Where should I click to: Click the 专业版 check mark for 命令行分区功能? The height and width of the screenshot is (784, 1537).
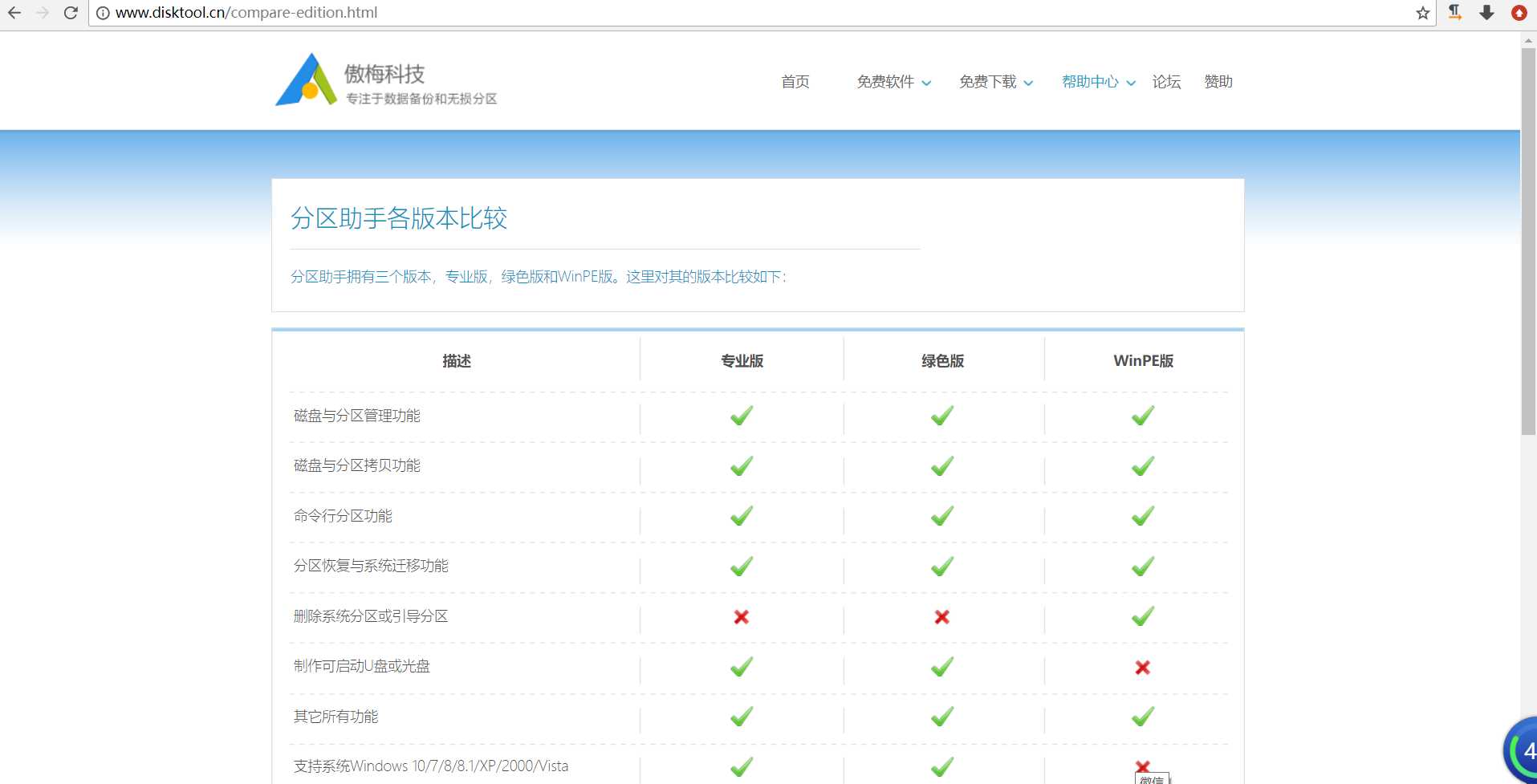point(742,516)
